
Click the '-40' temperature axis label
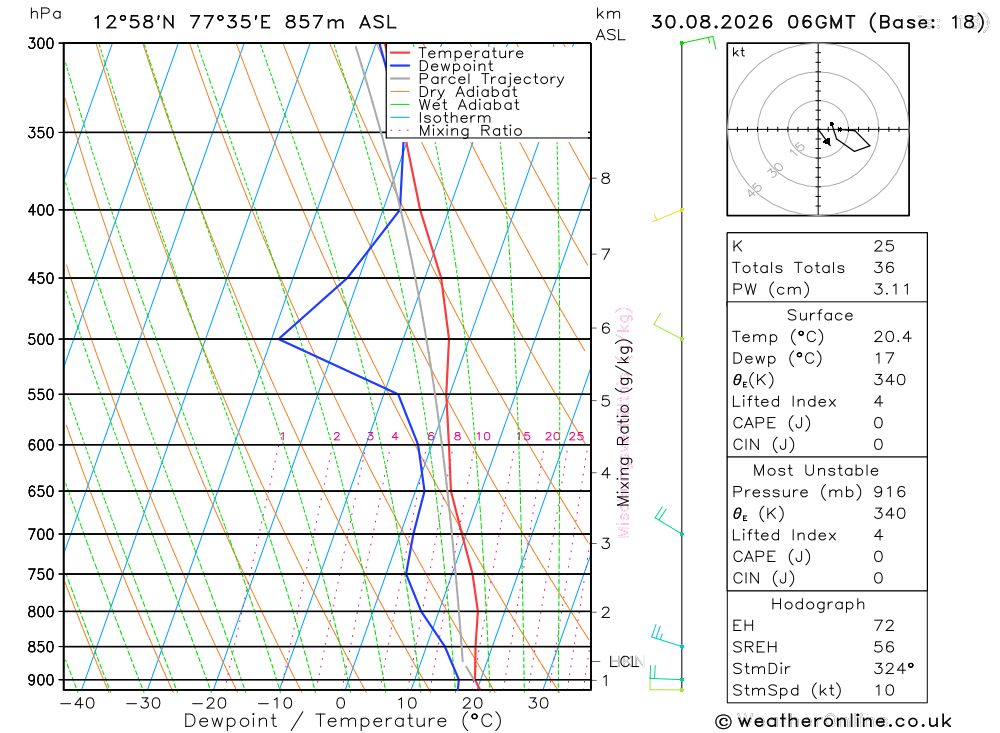click(78, 704)
